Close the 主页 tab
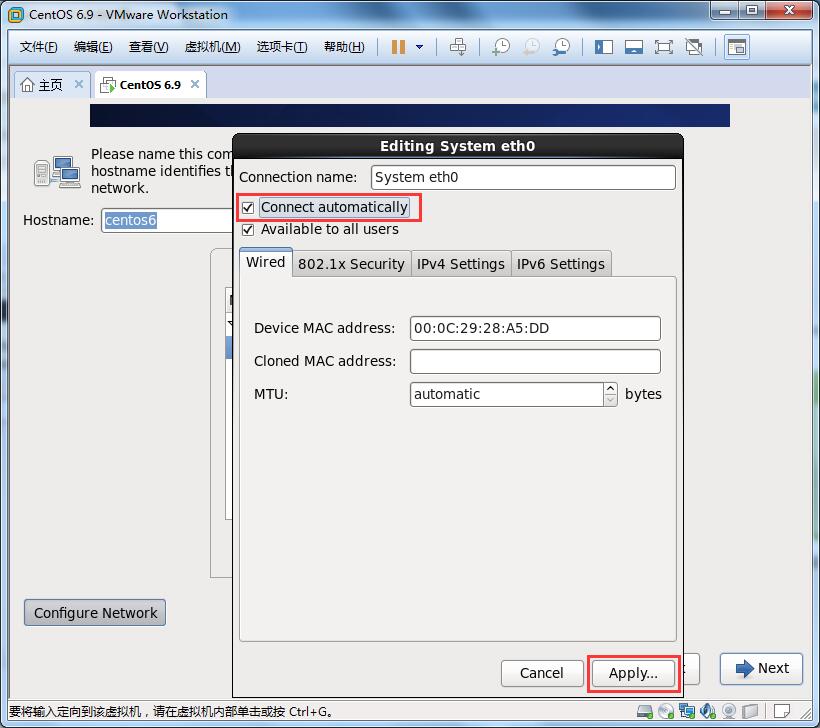The height and width of the screenshot is (728, 820). (79, 84)
